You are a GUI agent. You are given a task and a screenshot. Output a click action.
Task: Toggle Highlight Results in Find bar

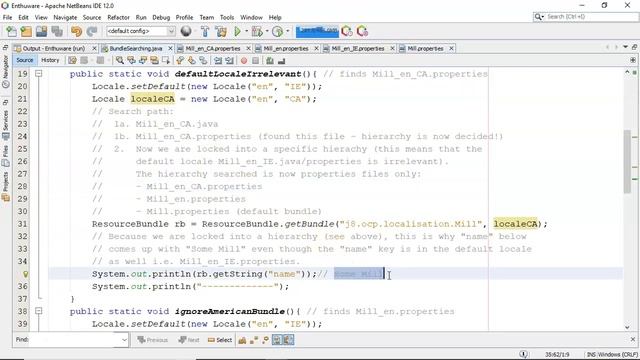pyautogui.click(x=277, y=340)
